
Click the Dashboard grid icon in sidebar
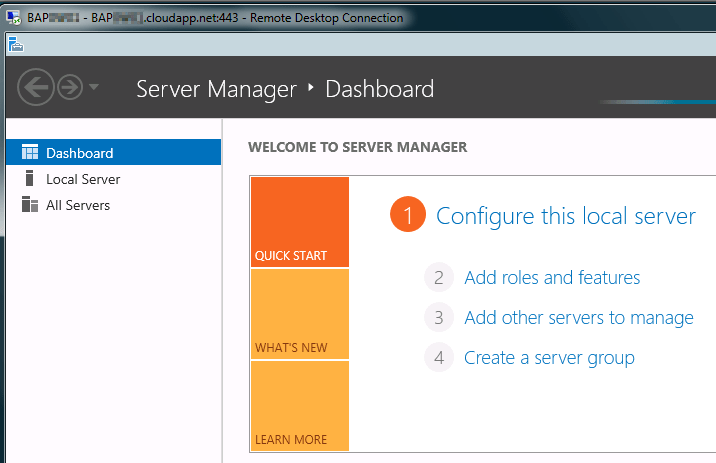click(x=30, y=152)
